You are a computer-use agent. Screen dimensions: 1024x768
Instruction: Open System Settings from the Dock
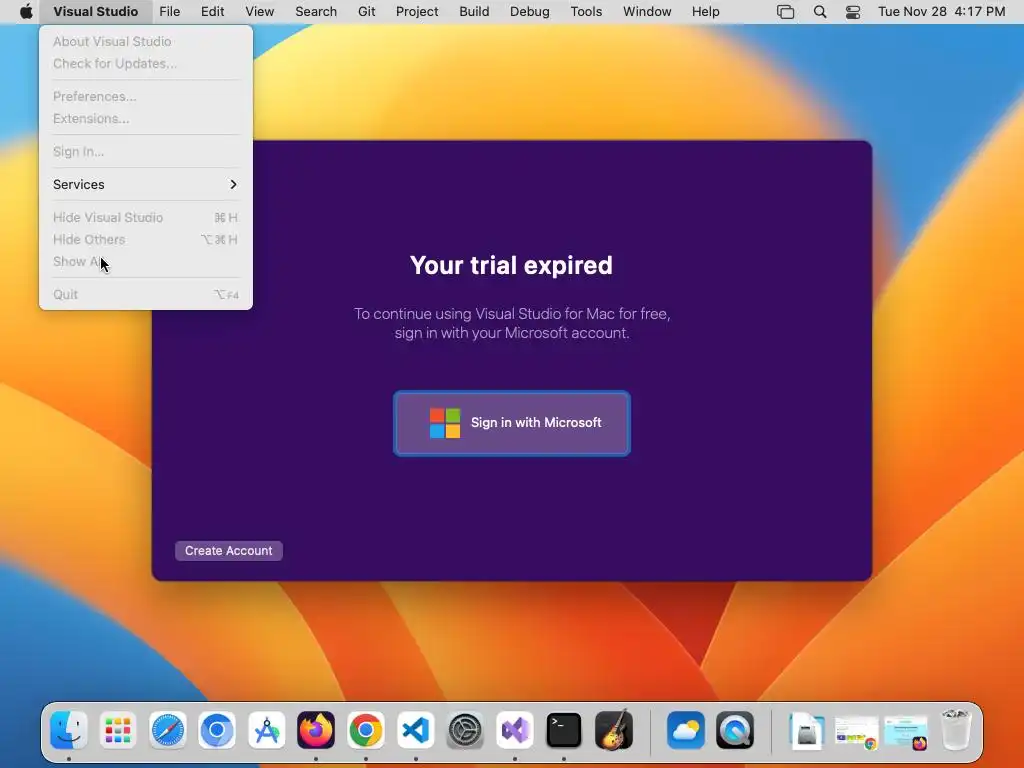(465, 730)
